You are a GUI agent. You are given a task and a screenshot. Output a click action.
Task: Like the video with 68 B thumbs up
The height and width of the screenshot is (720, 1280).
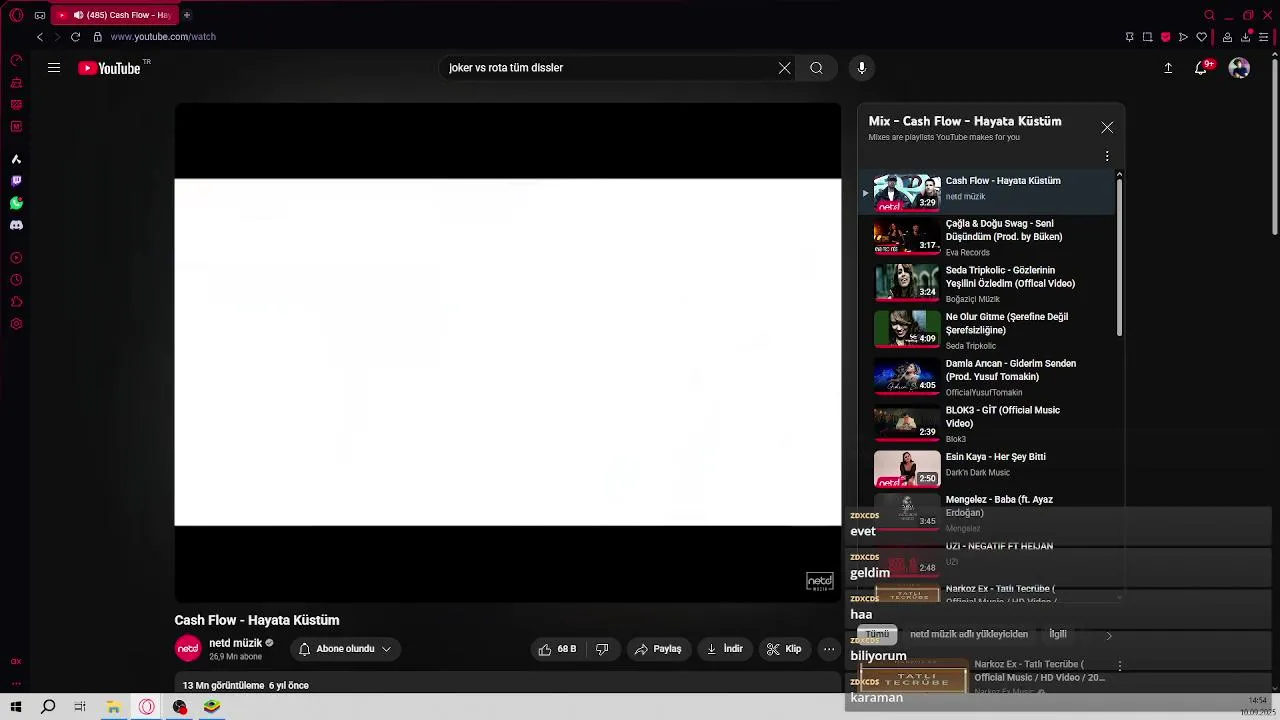557,649
